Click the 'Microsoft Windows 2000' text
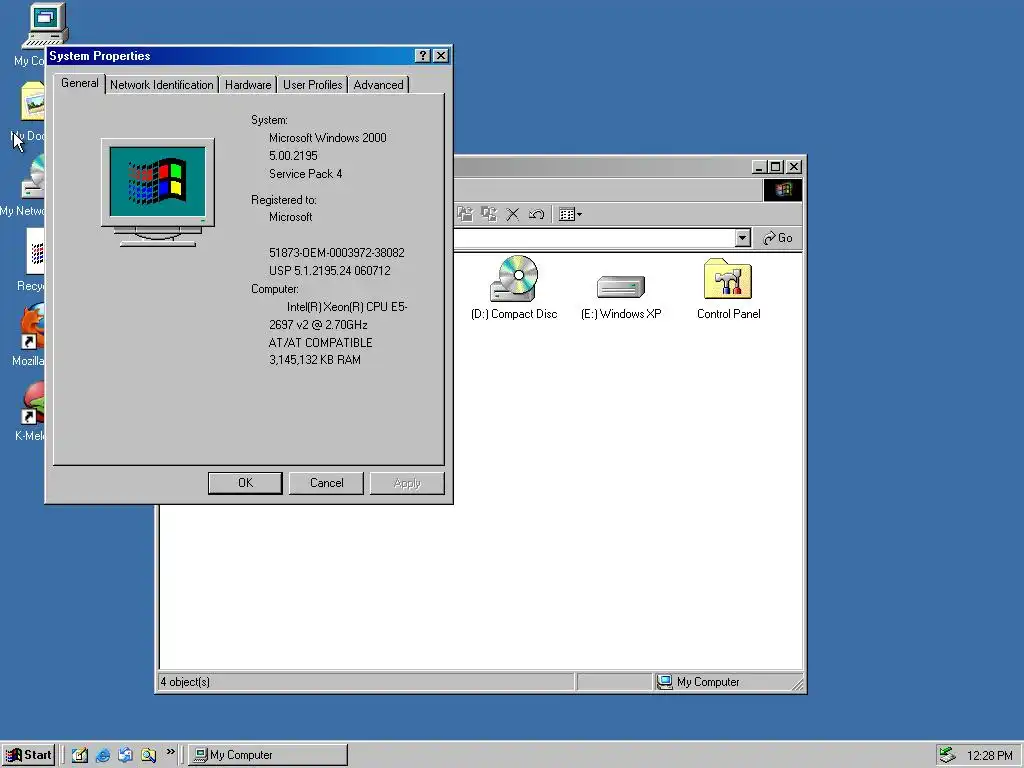The height and width of the screenshot is (768, 1024). click(328, 138)
